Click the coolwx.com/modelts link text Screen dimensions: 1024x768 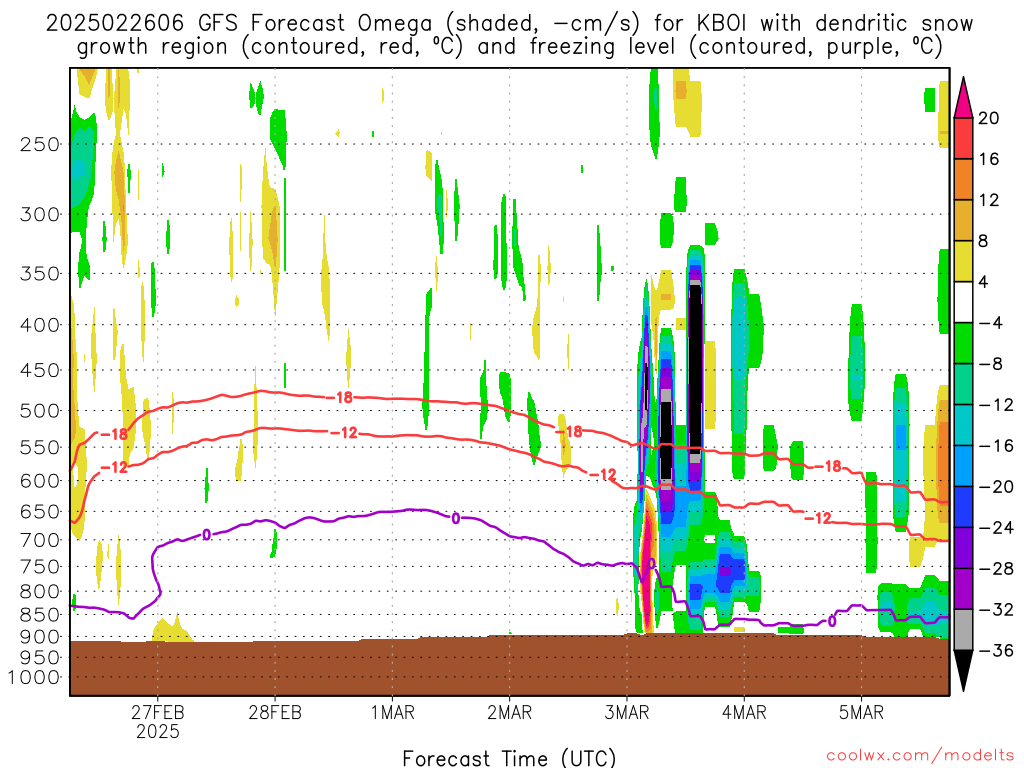(920, 756)
